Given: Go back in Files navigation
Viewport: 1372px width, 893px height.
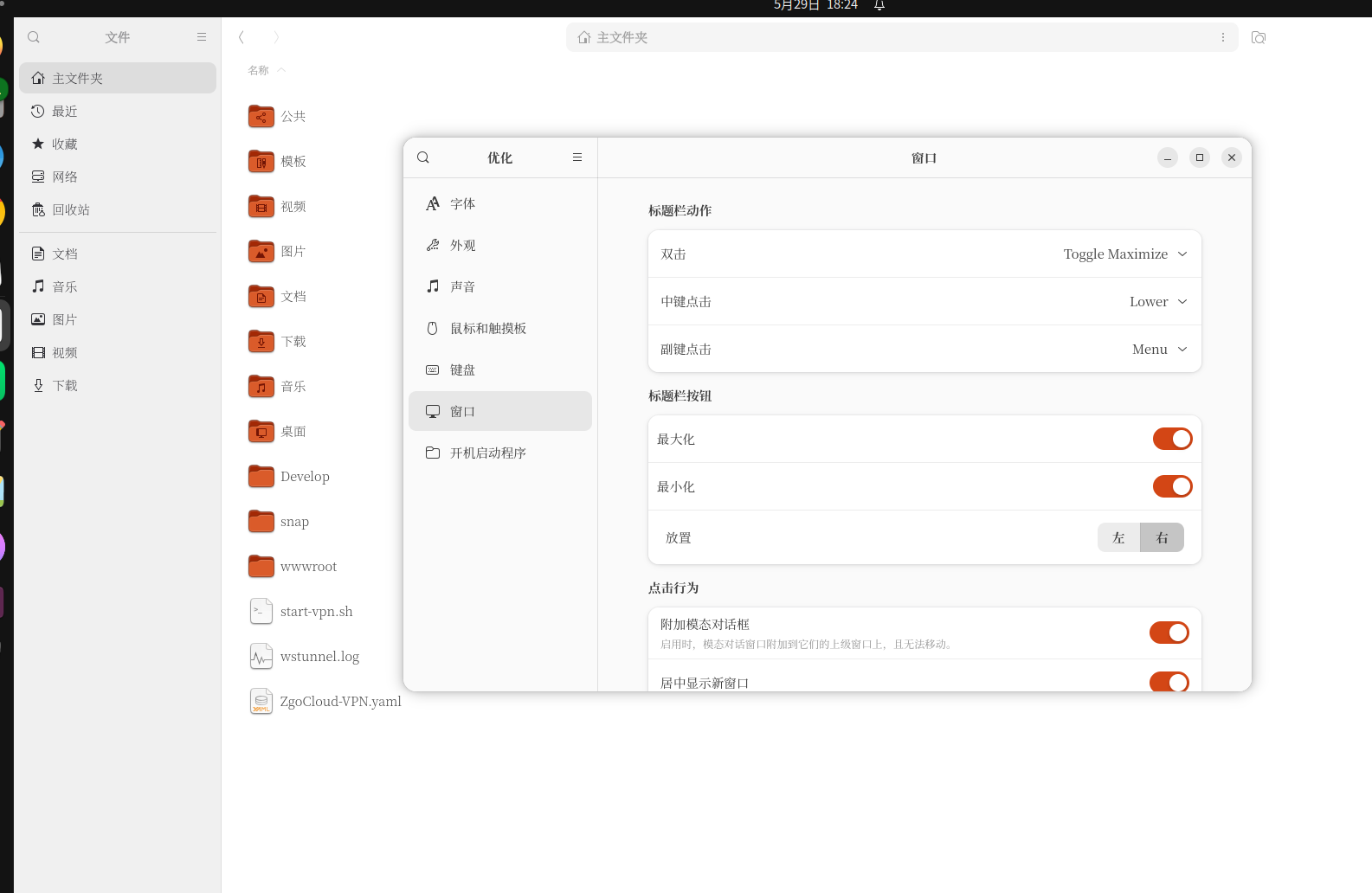Looking at the screenshot, I should 242,37.
